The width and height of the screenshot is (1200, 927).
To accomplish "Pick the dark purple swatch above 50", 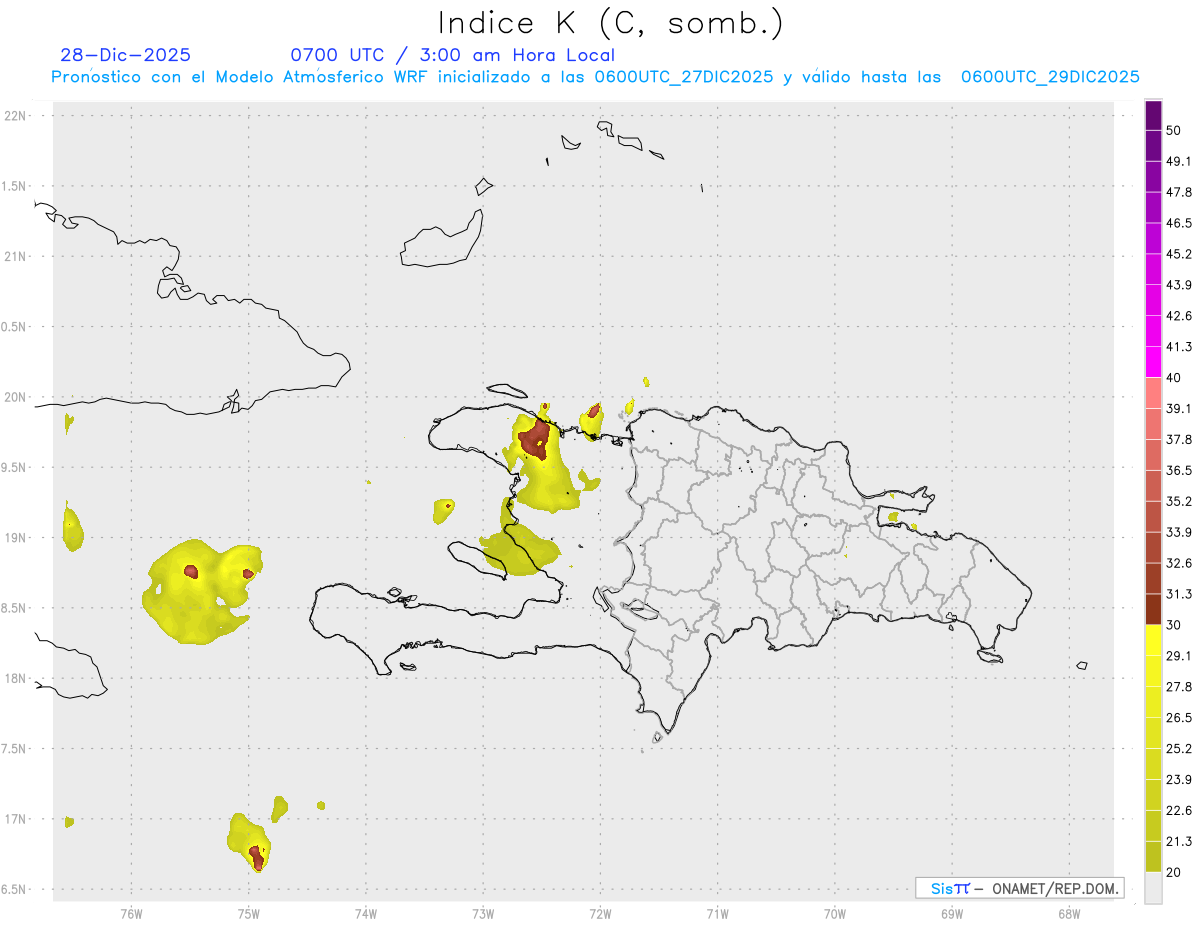I will (1154, 116).
